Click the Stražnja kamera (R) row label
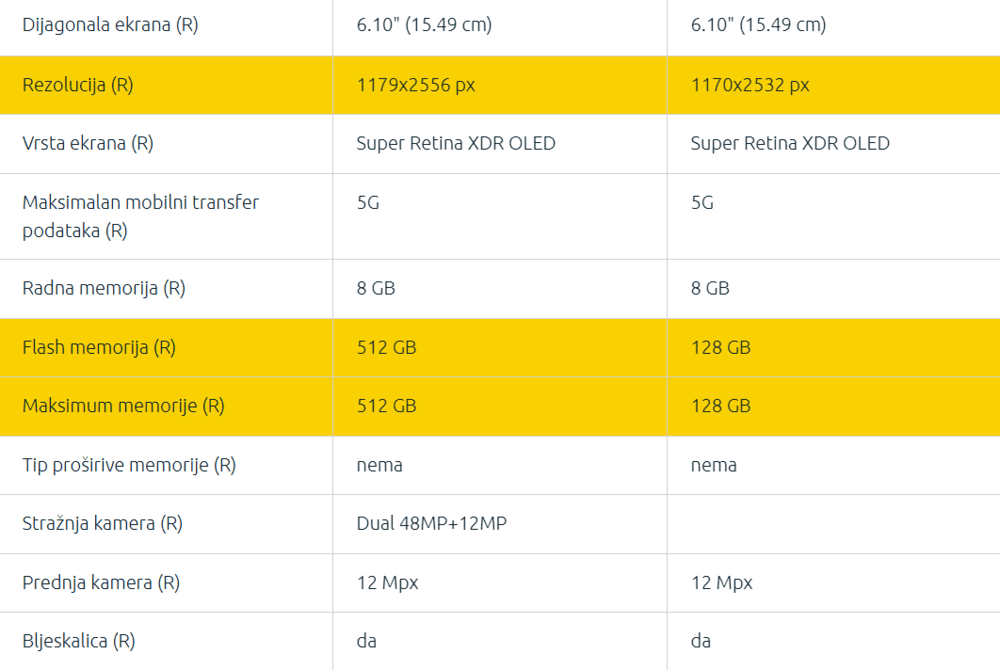Viewport: 1000px width, 670px height. point(102,524)
